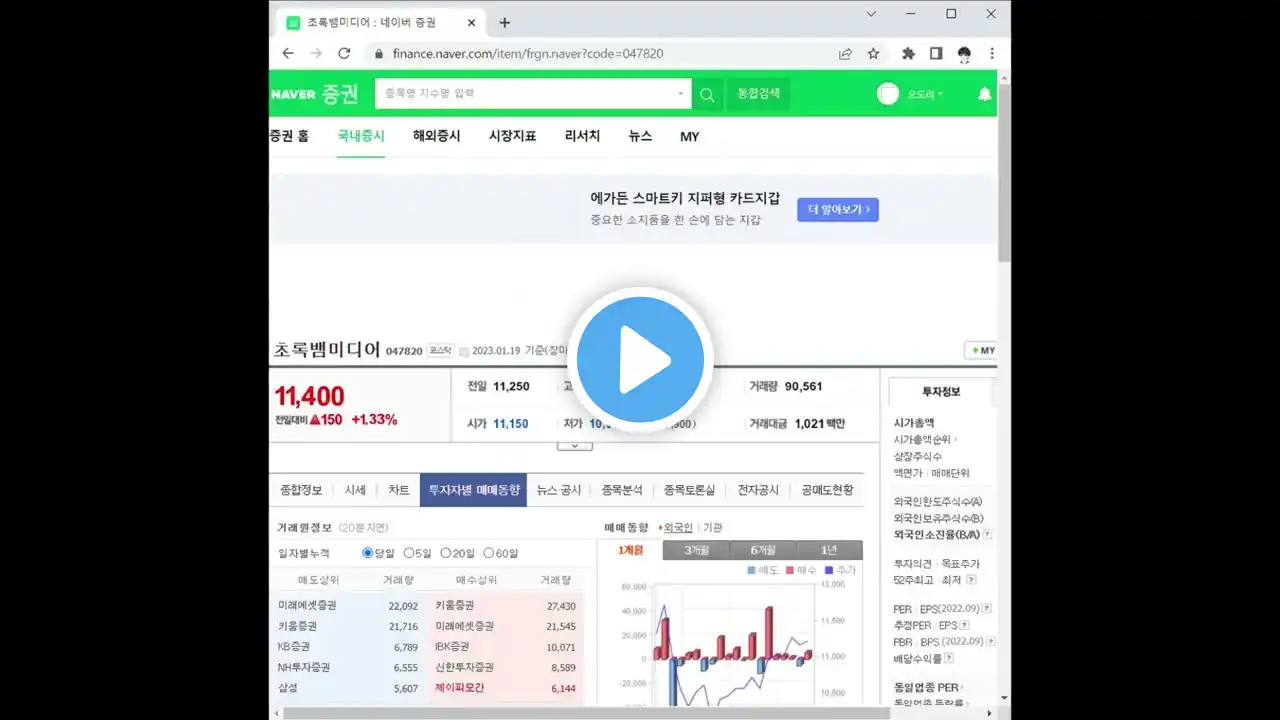Toggle the browser side panel icon
Image resolution: width=1280 pixels, height=720 pixels.
click(x=936, y=53)
